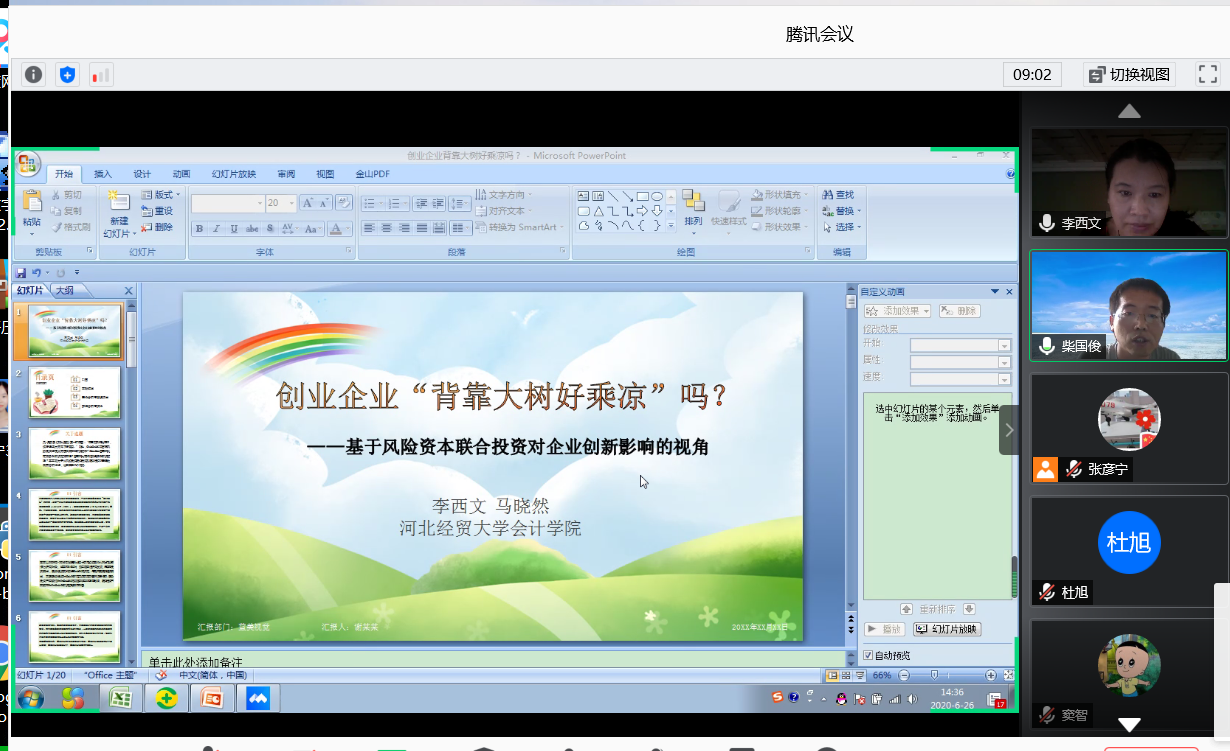Viewport: 1230px width, 751px height.
Task: Open the network signal status icon
Action: point(101,74)
